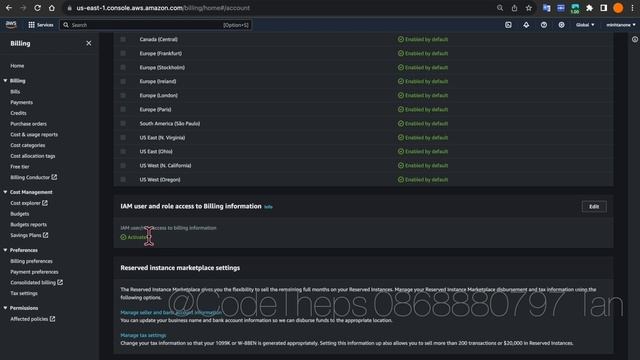The width and height of the screenshot is (640, 360).
Task: Open AWS CloudShell icon
Action: coord(508,25)
